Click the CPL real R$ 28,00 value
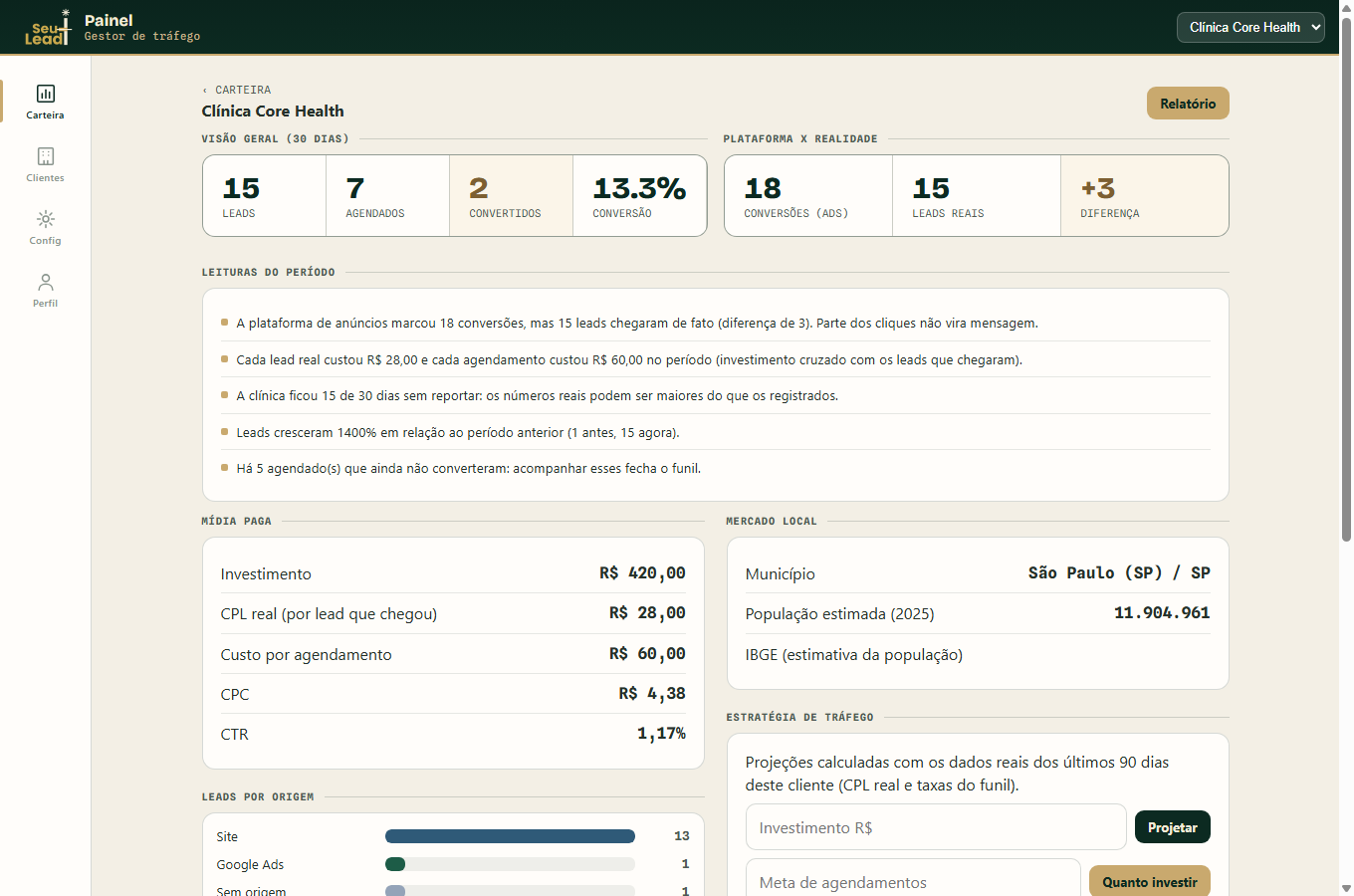The height and width of the screenshot is (896, 1354). pos(647,613)
